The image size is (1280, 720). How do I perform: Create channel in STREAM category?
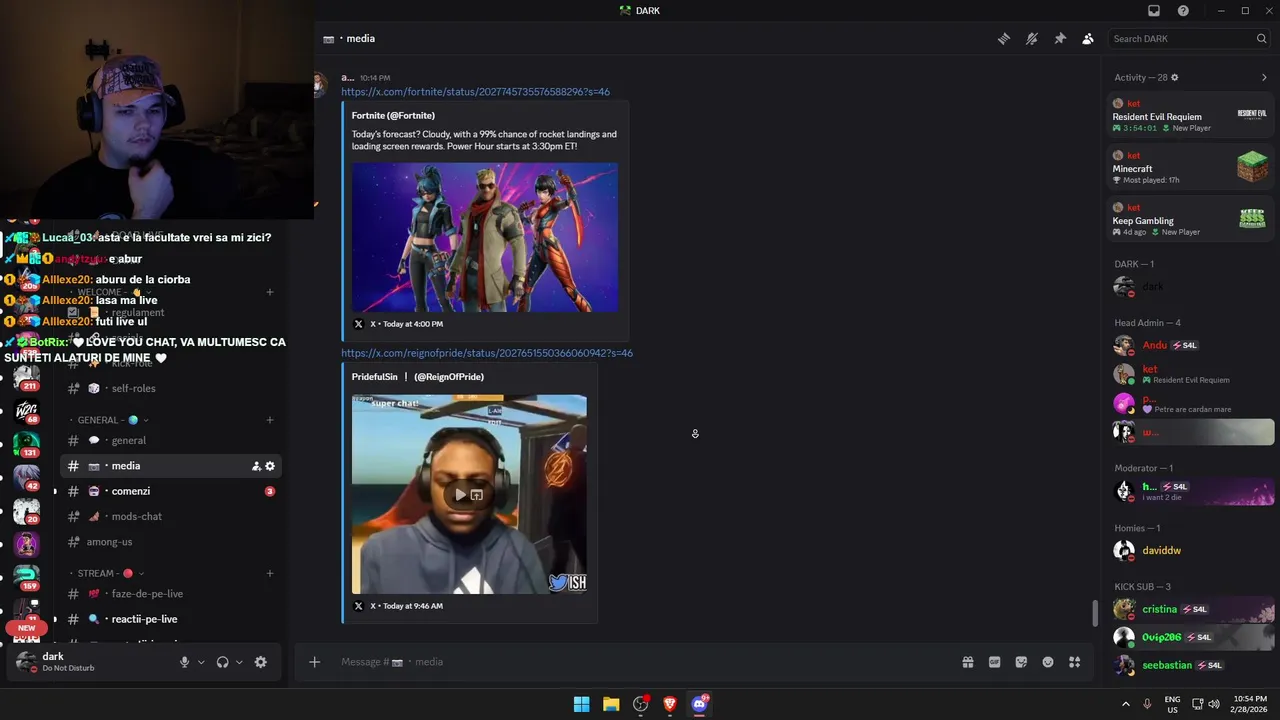270,574
